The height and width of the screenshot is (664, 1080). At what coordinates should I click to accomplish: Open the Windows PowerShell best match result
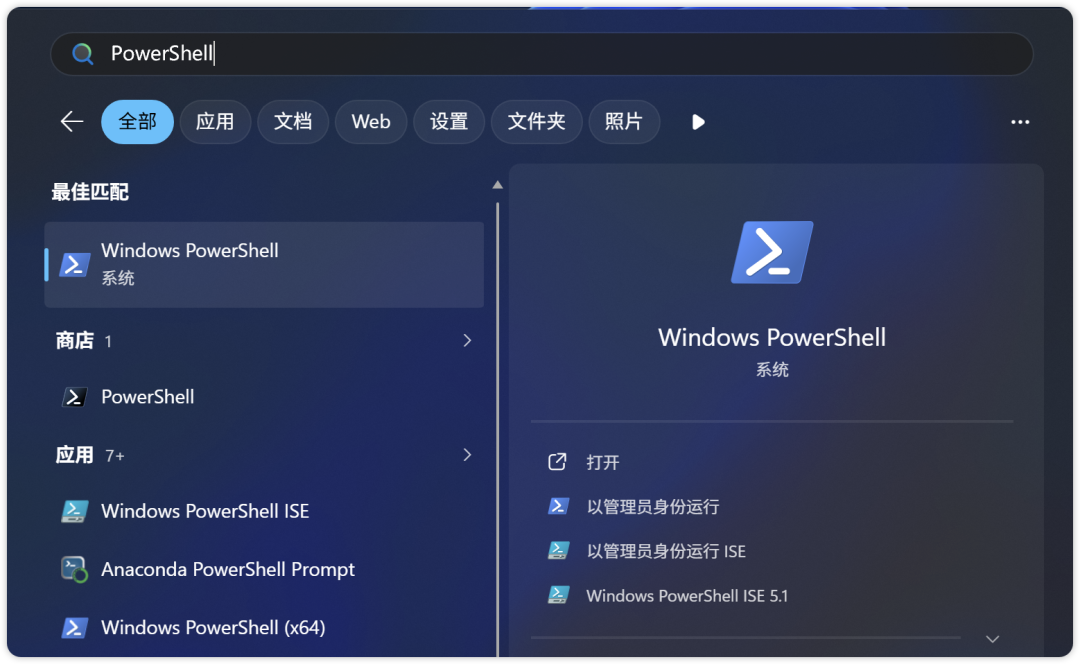[x=264, y=264]
